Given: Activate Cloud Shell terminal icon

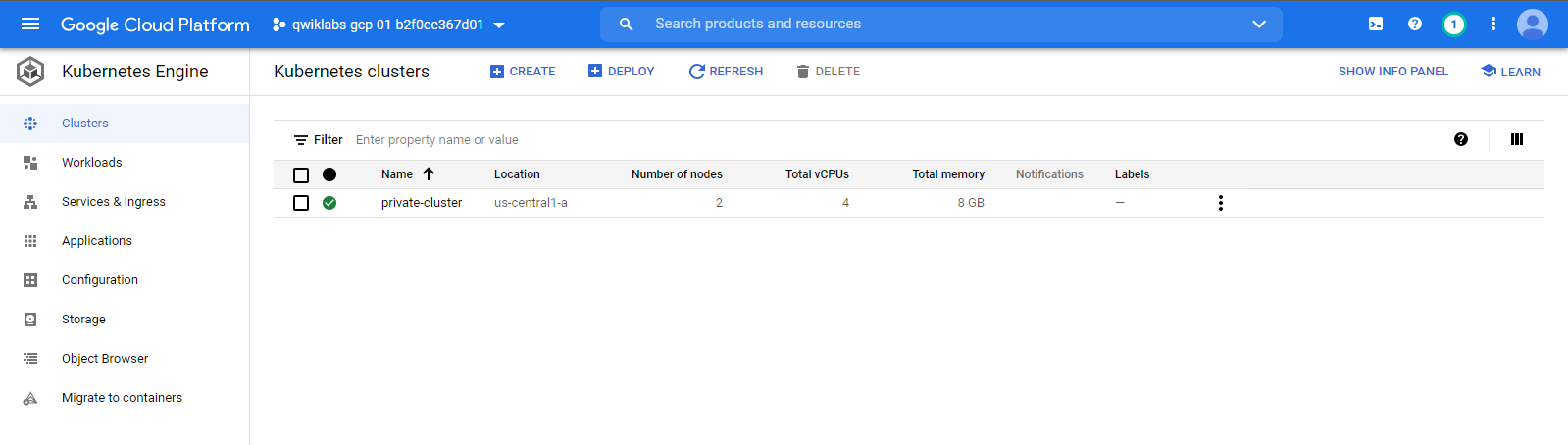Looking at the screenshot, I should [1376, 24].
